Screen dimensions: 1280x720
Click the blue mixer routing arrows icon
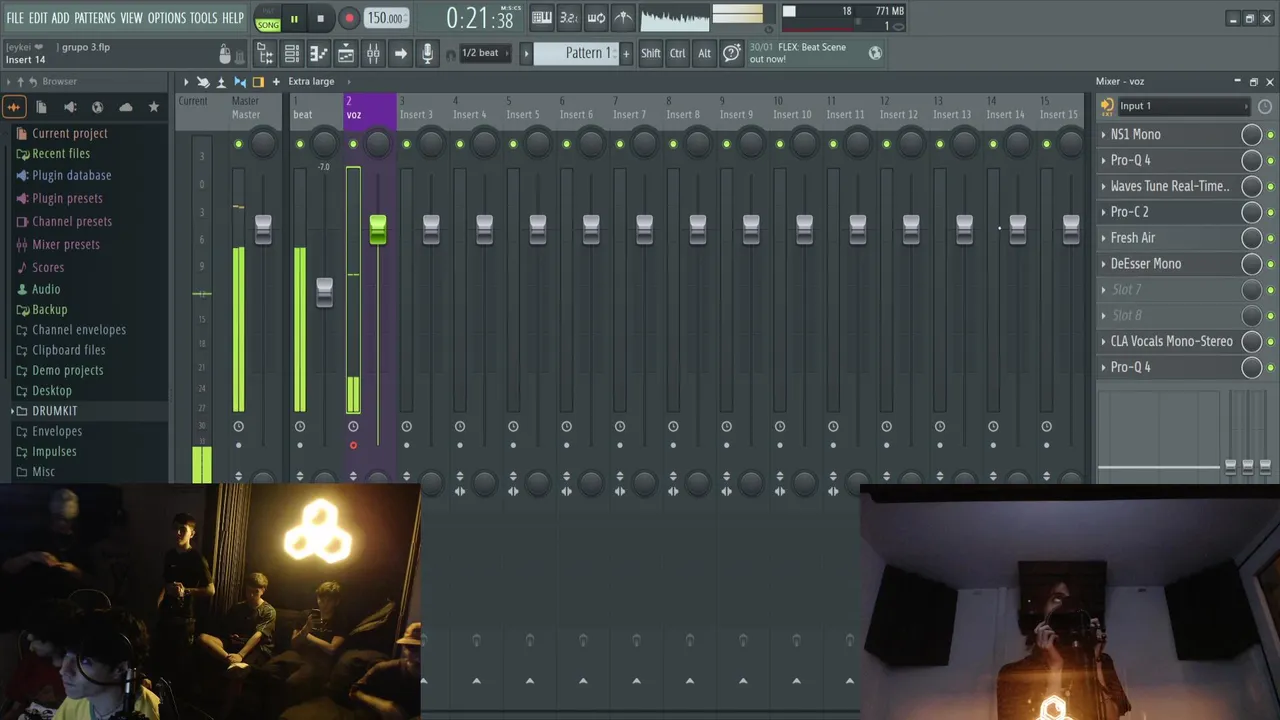(x=240, y=81)
